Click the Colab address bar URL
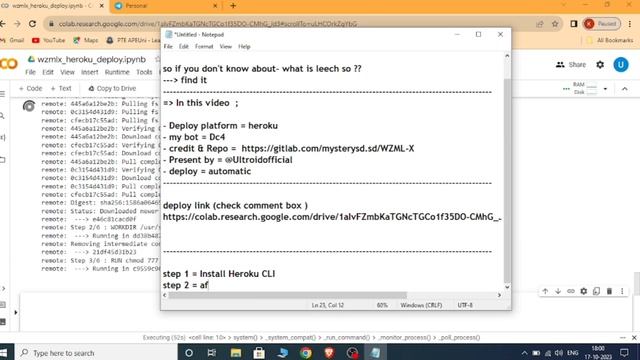The image size is (640, 360). click(x=208, y=24)
